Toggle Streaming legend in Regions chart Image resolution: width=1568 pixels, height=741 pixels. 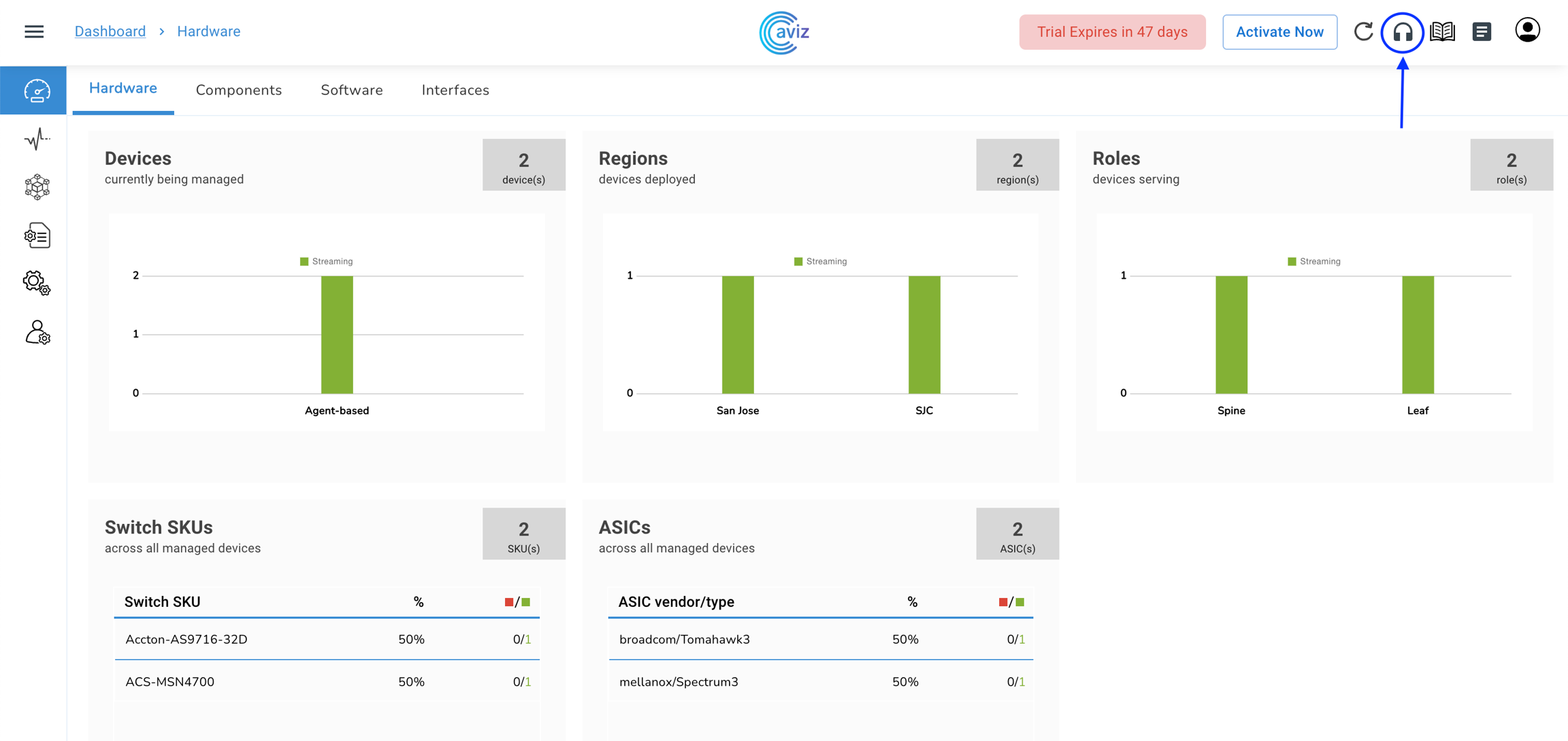pos(820,261)
